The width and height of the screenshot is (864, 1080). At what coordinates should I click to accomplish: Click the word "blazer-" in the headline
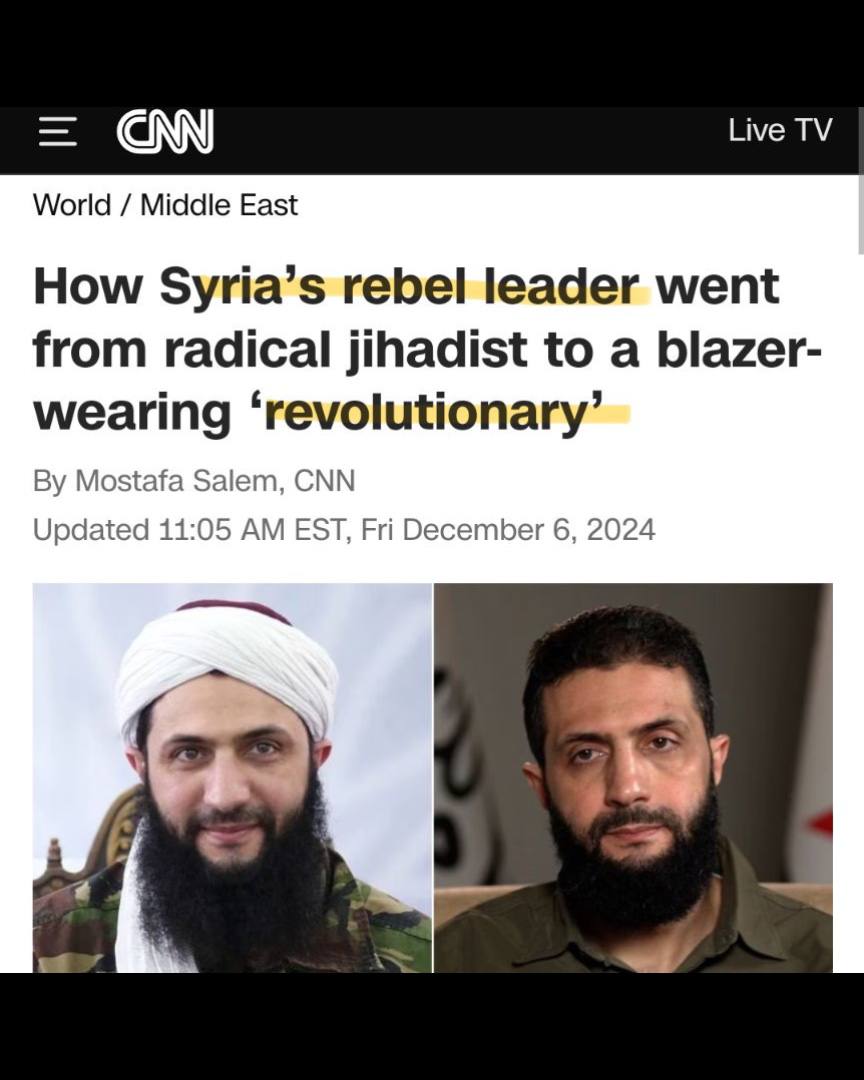pos(739,349)
